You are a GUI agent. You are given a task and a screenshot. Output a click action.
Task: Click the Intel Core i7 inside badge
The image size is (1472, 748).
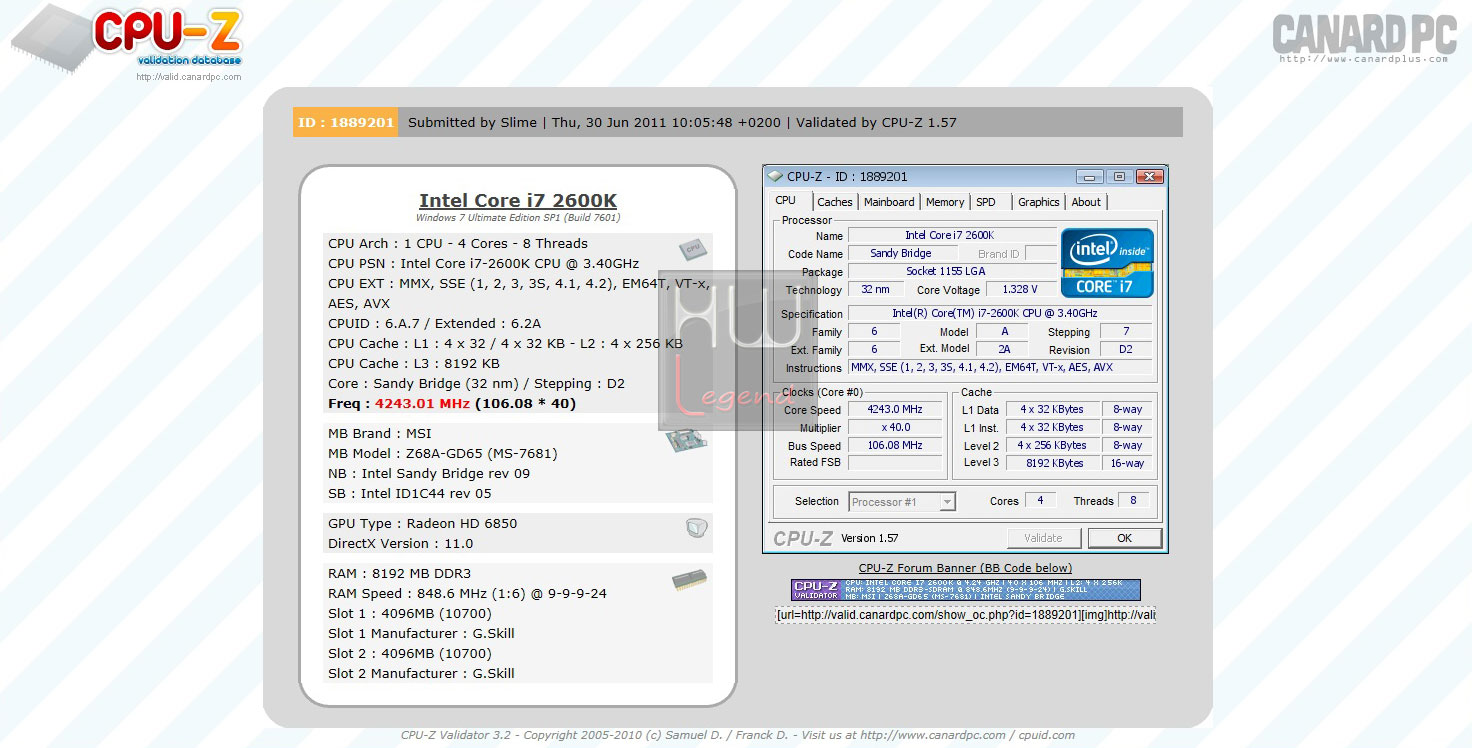pos(1107,263)
